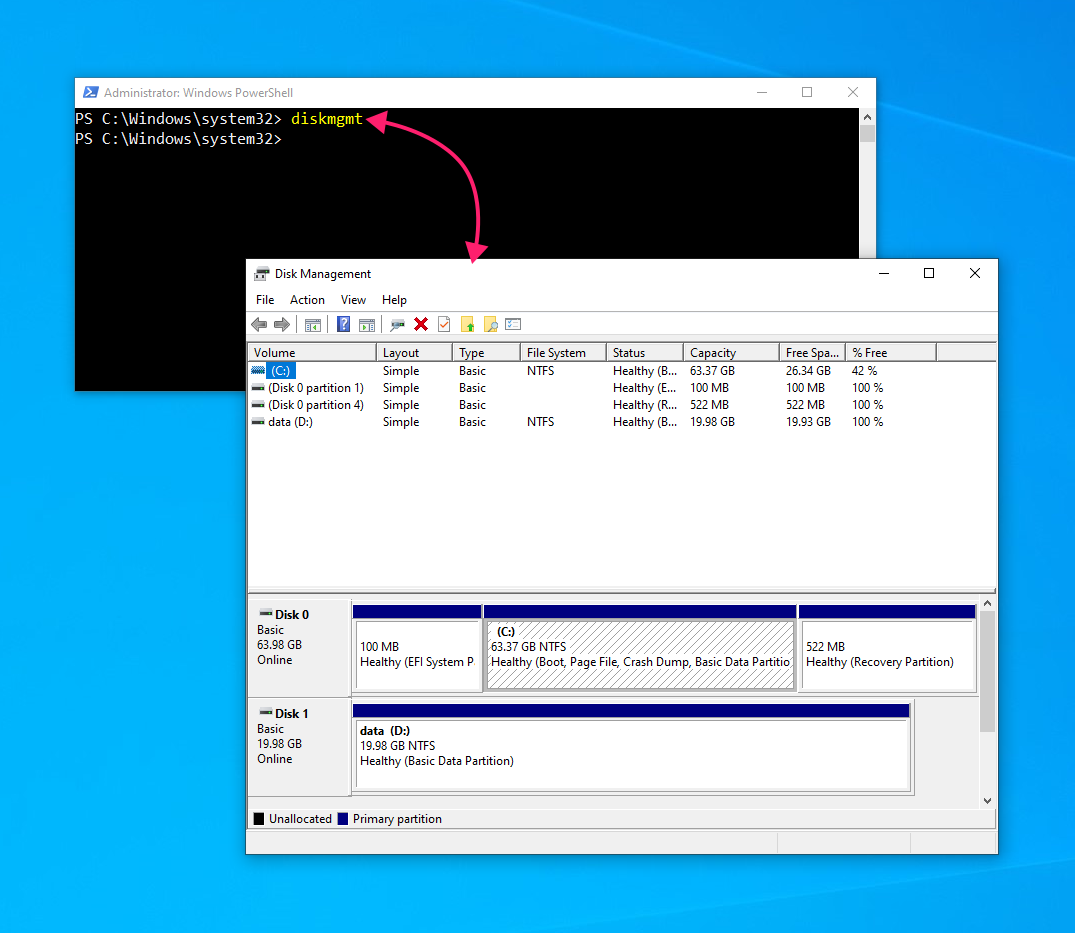Click the graphical view vertical scrollbar thumb

987,672
